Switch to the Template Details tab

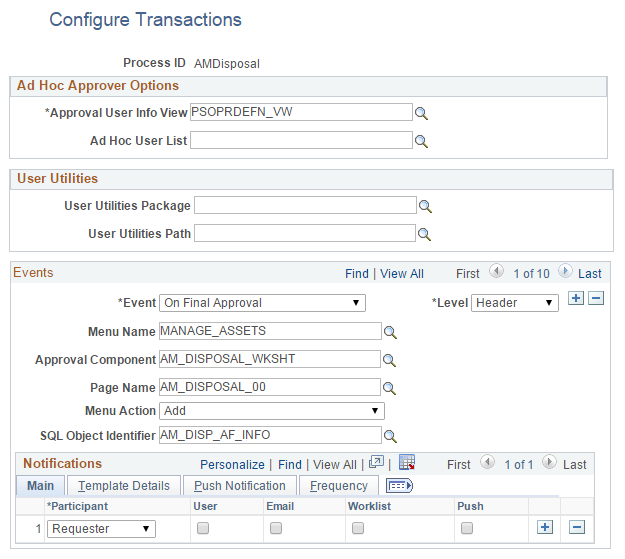coord(124,486)
